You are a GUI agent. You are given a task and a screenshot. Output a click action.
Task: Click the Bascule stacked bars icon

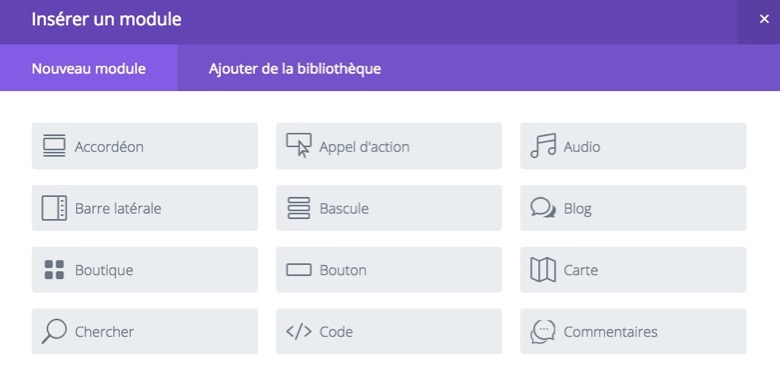tap(298, 208)
